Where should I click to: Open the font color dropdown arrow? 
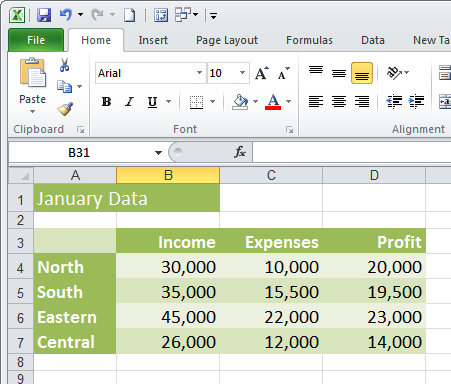pos(289,102)
